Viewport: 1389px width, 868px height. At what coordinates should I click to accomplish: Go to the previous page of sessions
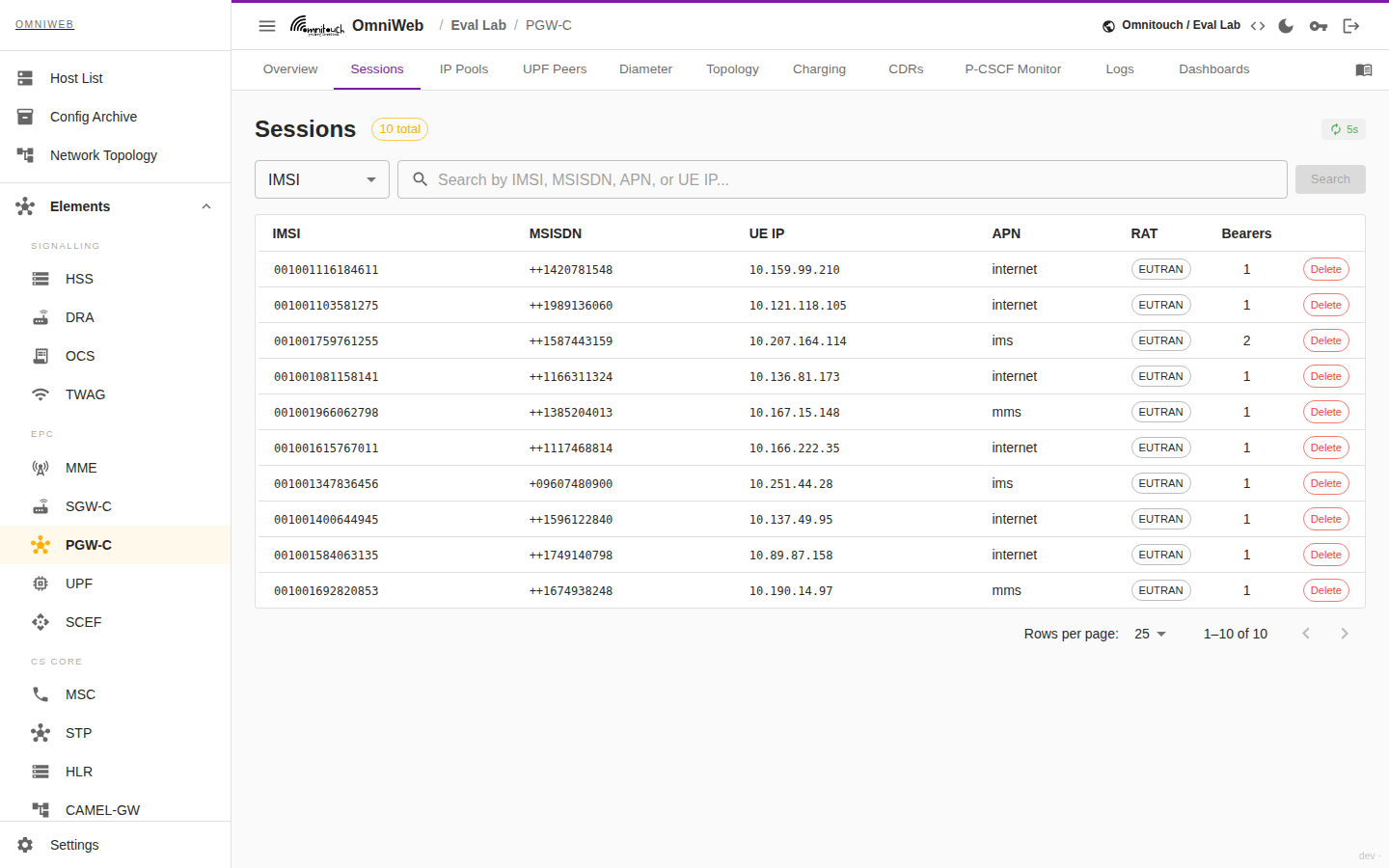point(1306,634)
